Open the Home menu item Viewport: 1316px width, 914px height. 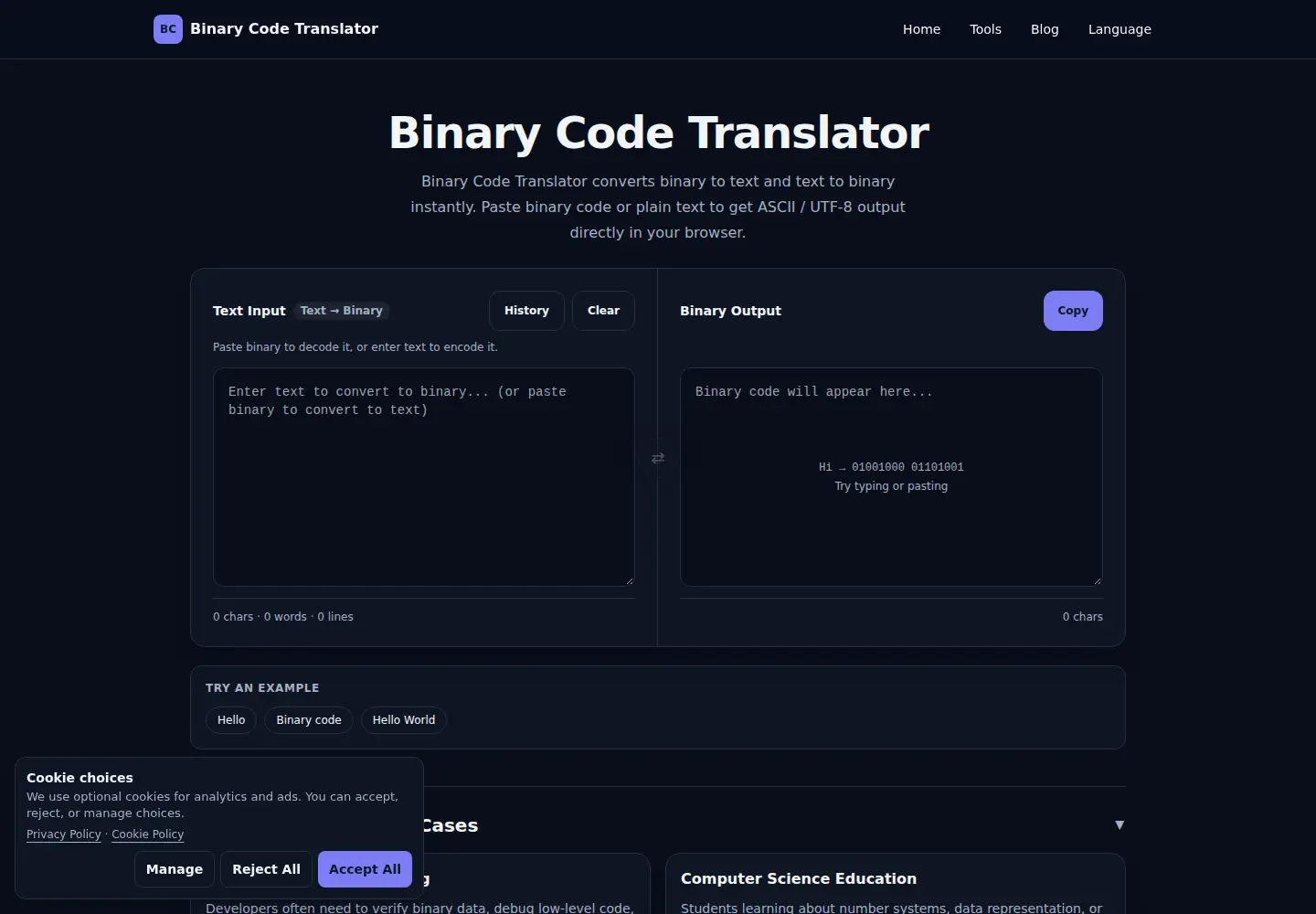921,29
